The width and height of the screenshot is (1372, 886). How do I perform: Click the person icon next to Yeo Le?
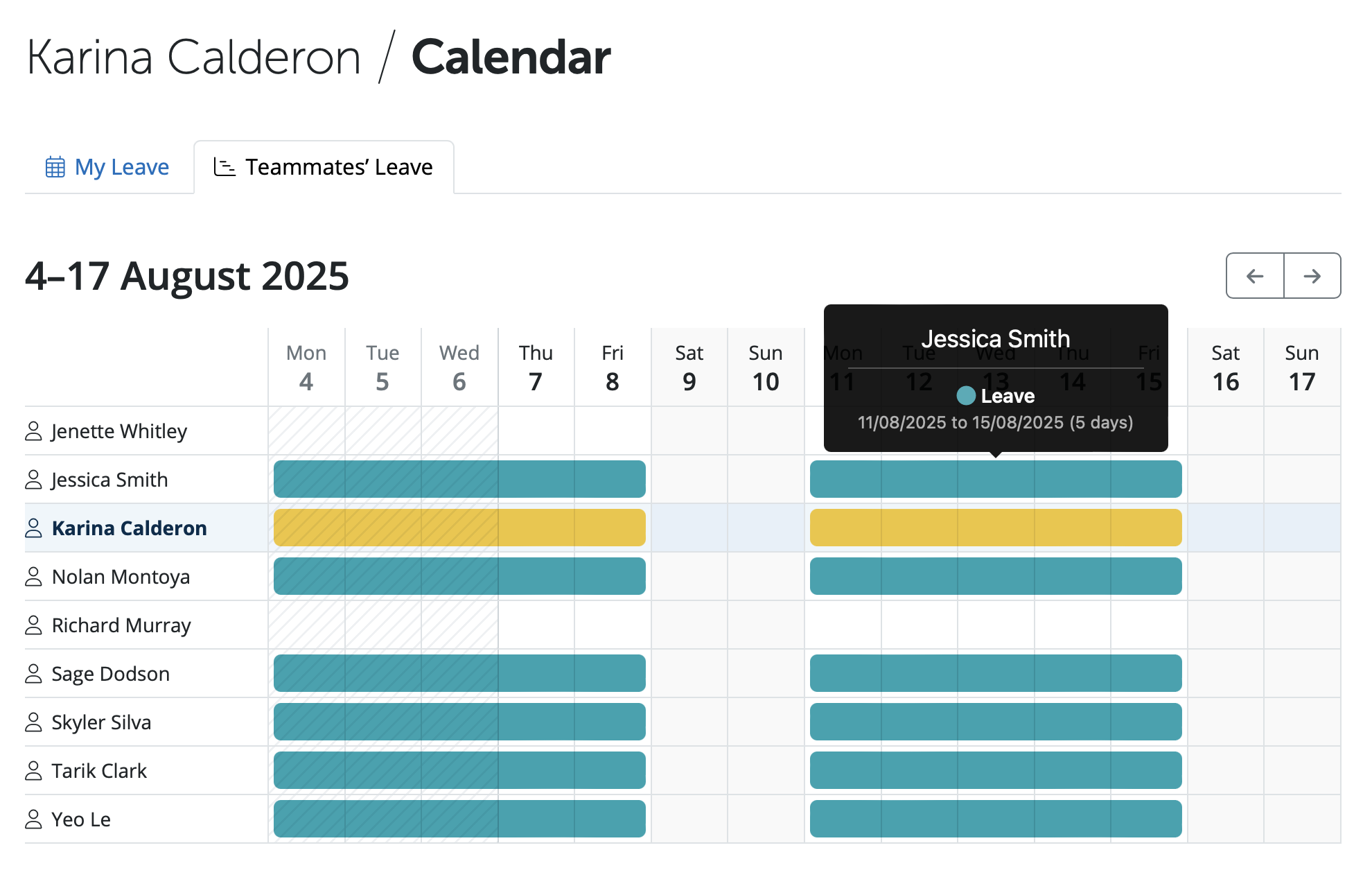[33, 819]
